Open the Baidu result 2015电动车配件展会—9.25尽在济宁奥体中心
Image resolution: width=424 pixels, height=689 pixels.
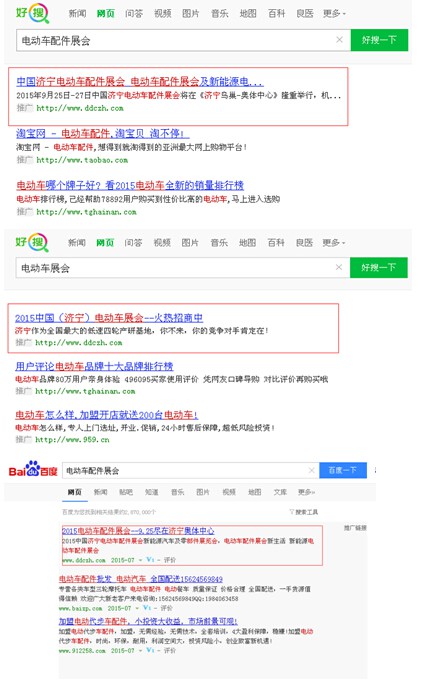138,531
